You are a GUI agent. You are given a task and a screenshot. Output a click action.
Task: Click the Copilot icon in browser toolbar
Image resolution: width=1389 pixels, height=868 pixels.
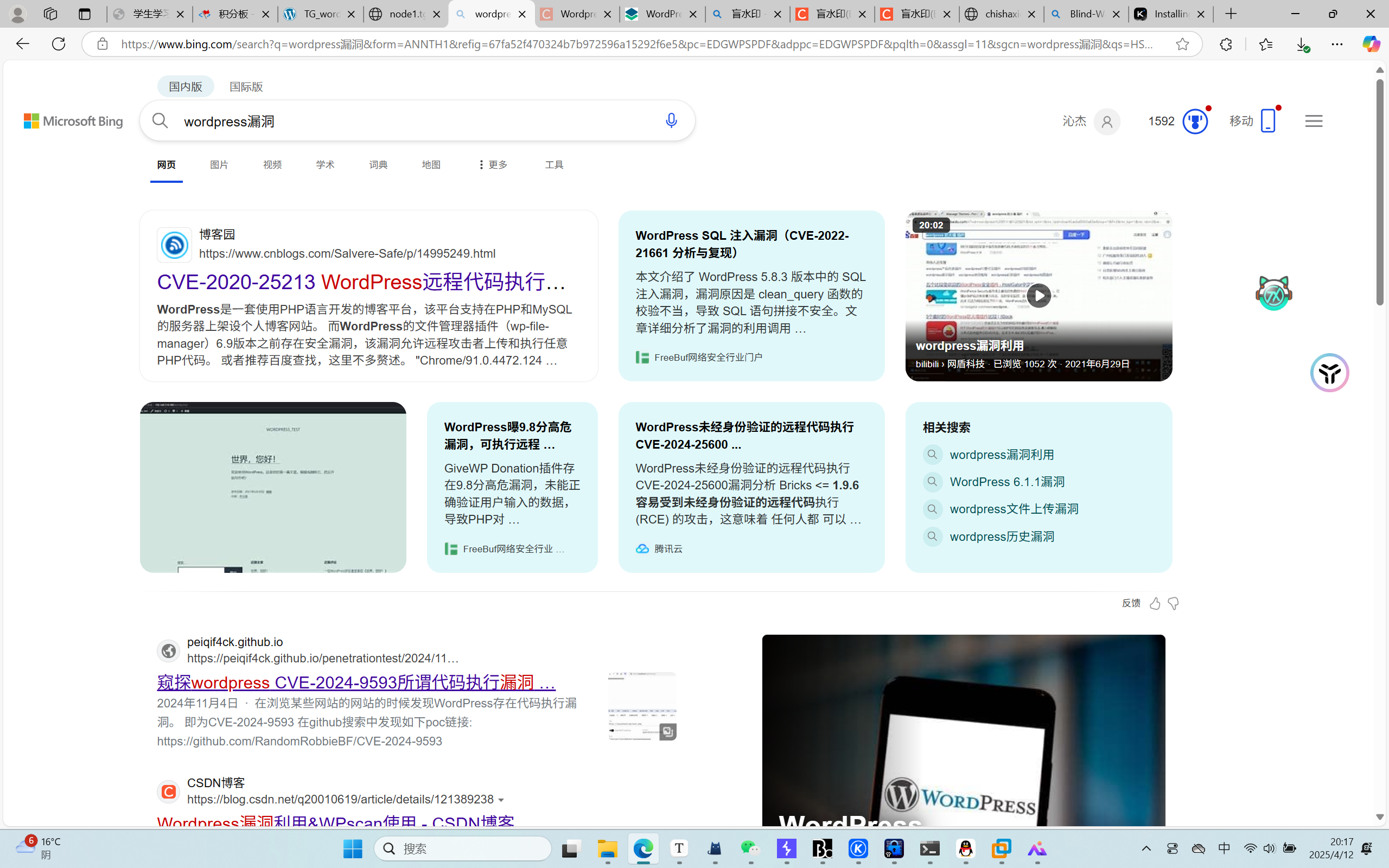(x=1371, y=44)
